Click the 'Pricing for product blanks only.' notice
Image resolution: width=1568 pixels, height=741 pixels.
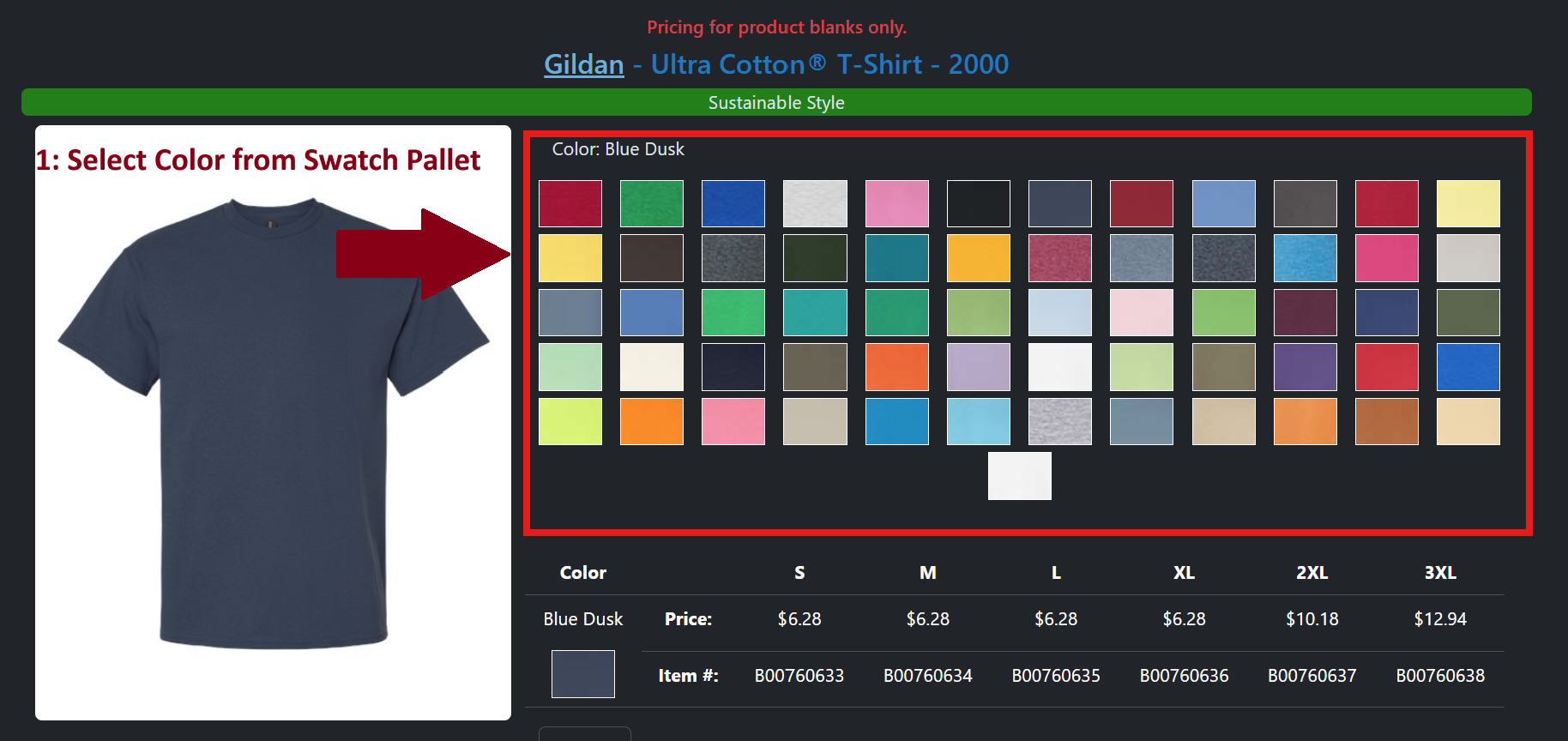(x=776, y=27)
